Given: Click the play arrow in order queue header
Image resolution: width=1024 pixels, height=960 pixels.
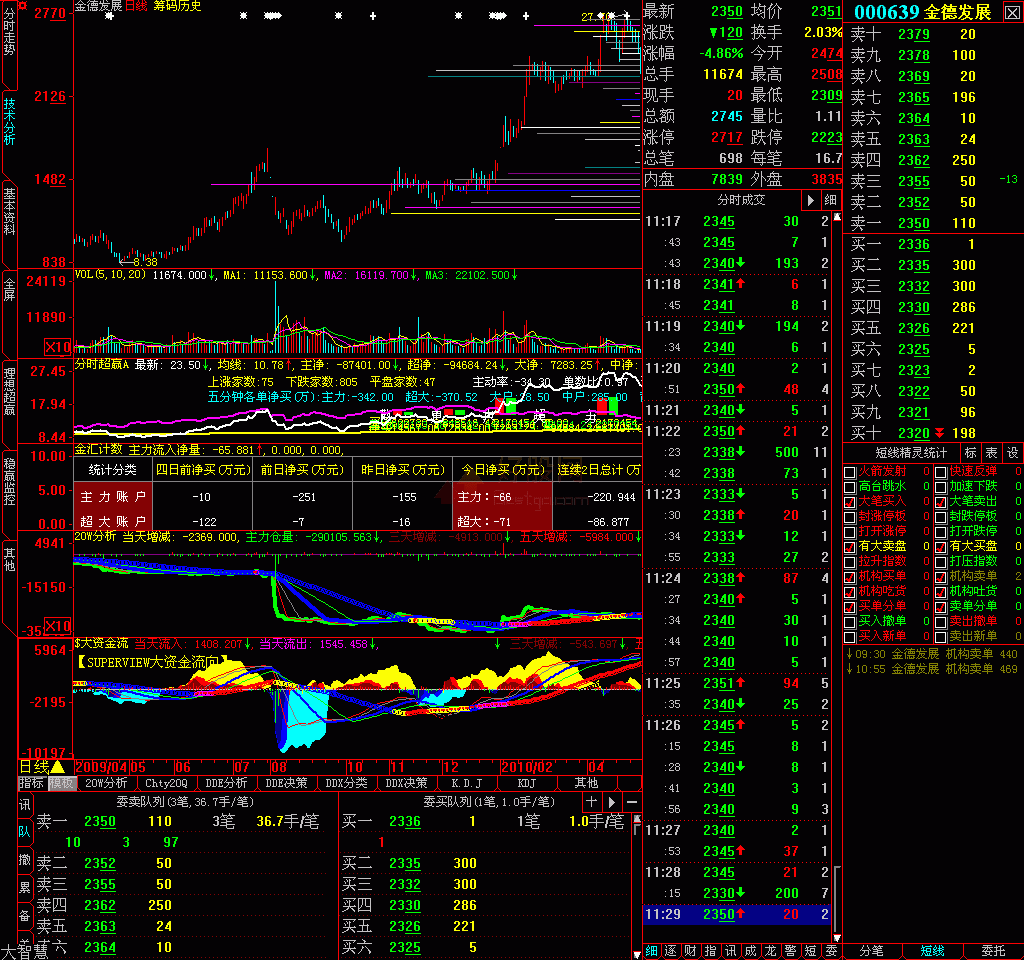Looking at the screenshot, I should pyautogui.click(x=612, y=802).
